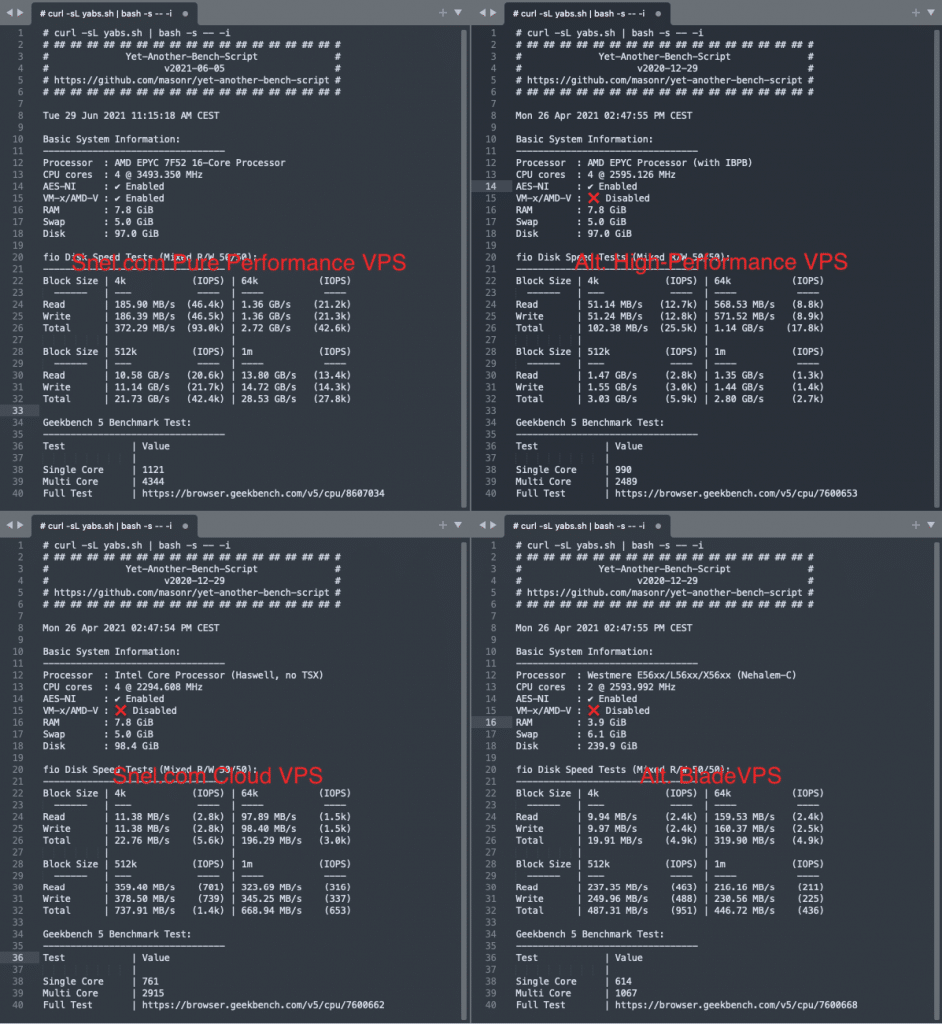942x1024 pixels.
Task: Click the forward tab arrow in the bottom-left pane
Action: coord(20,525)
